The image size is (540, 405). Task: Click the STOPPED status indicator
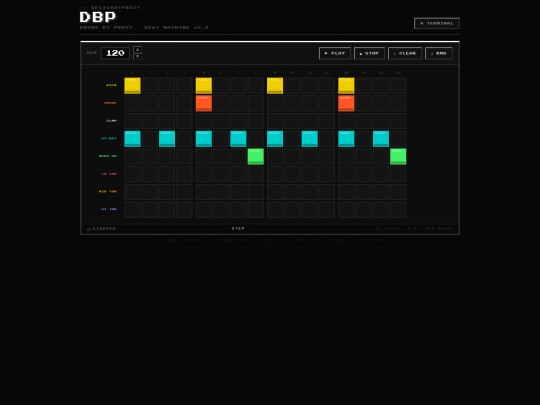click(102, 229)
